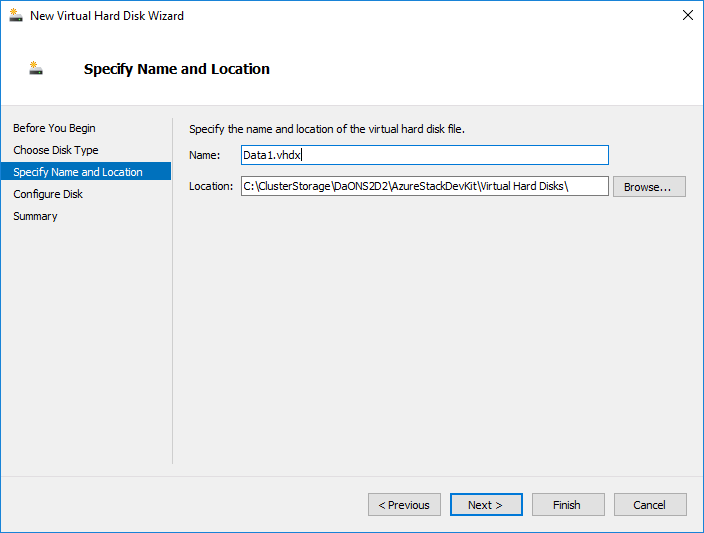Go to Before You Begin step
Image resolution: width=704 pixels, height=533 pixels.
pos(54,128)
